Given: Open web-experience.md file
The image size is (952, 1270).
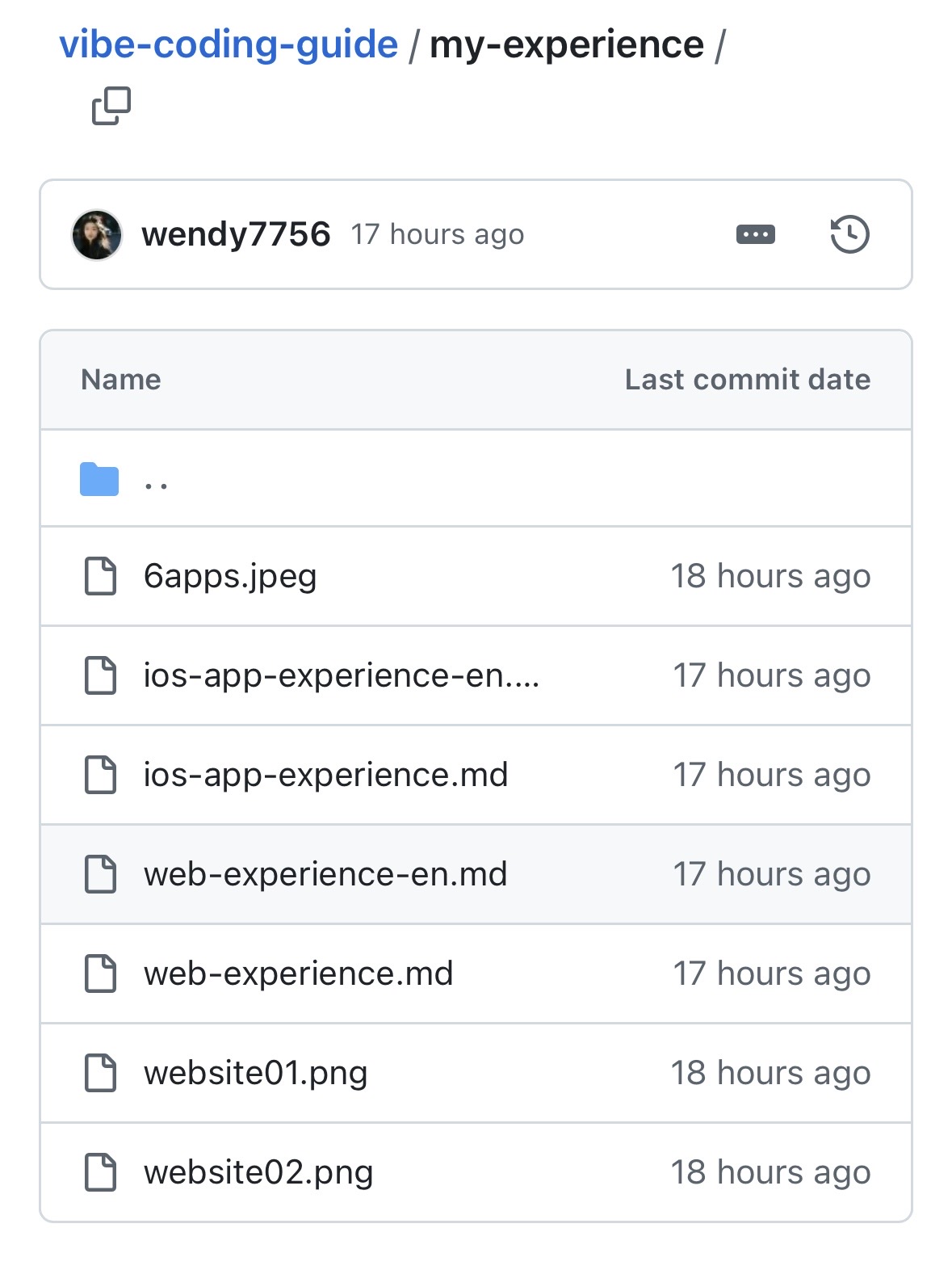Looking at the screenshot, I should pyautogui.click(x=299, y=974).
